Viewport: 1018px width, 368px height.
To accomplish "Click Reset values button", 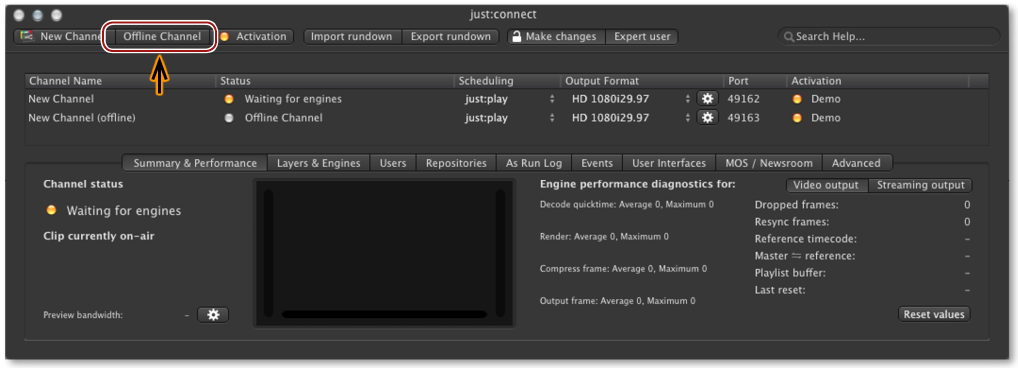I will [934, 314].
